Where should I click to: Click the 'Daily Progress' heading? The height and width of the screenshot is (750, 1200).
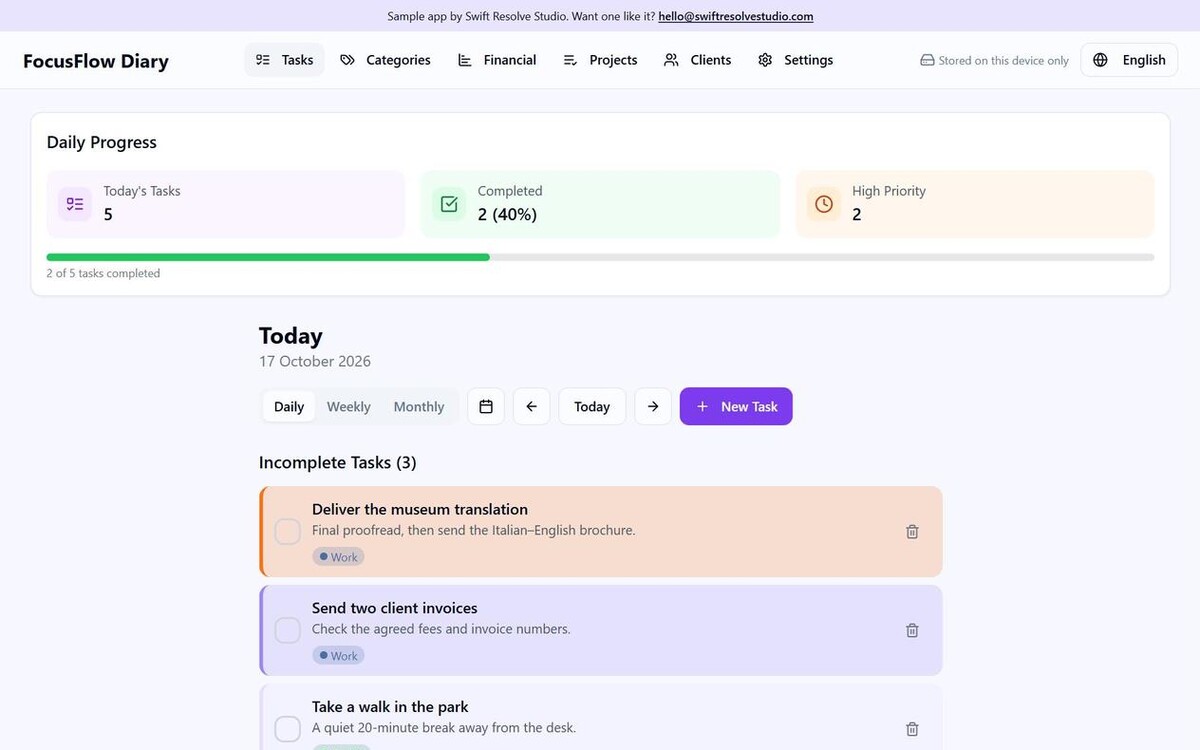102,142
